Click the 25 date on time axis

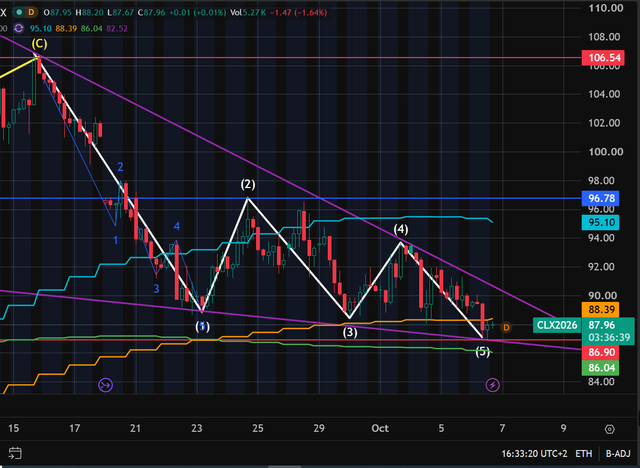258,428
